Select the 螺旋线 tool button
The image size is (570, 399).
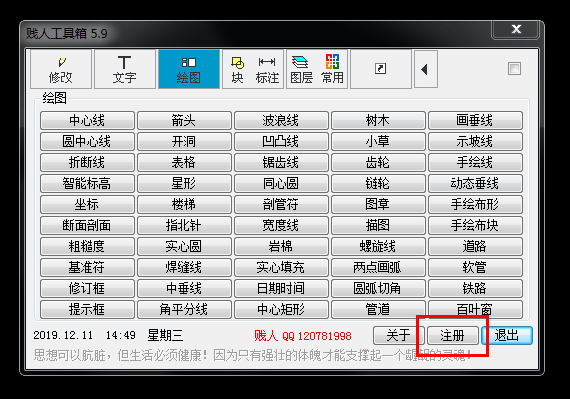[x=378, y=246]
